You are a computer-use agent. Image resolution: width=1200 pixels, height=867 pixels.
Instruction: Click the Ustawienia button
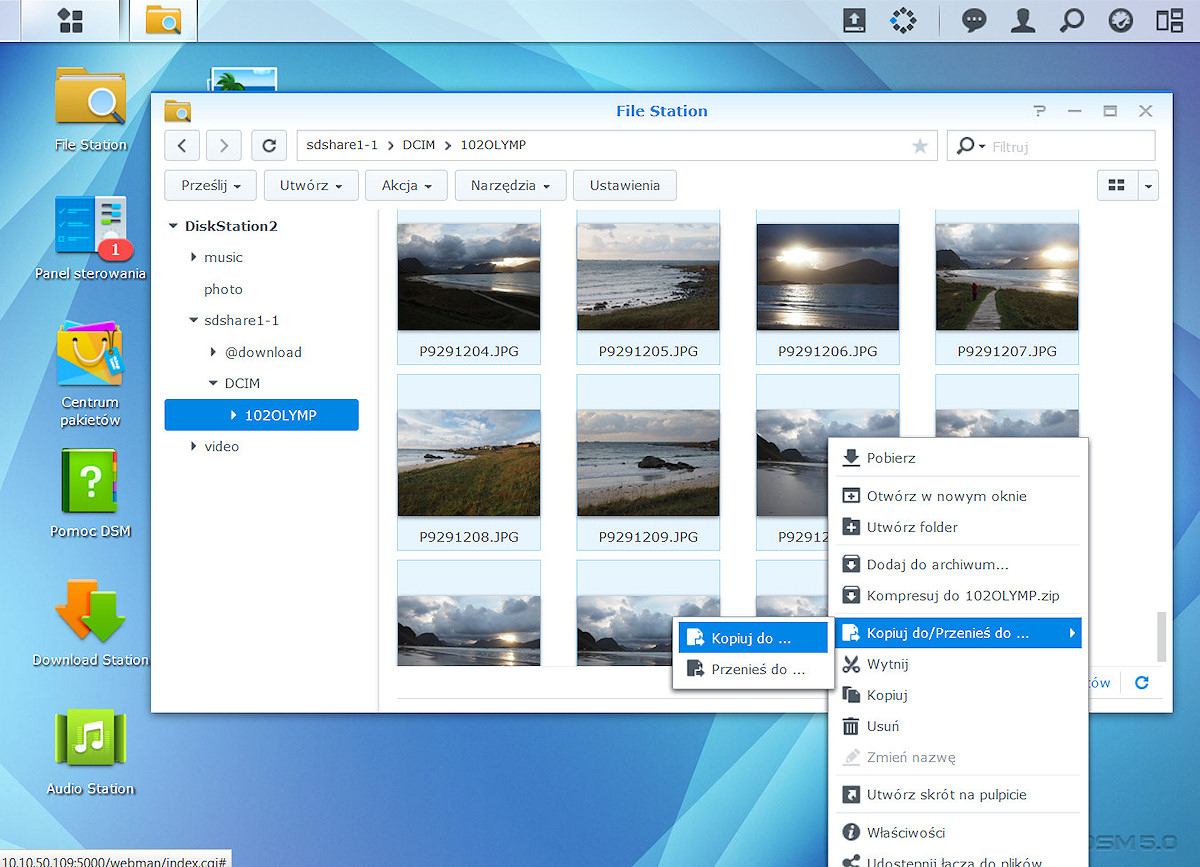625,186
